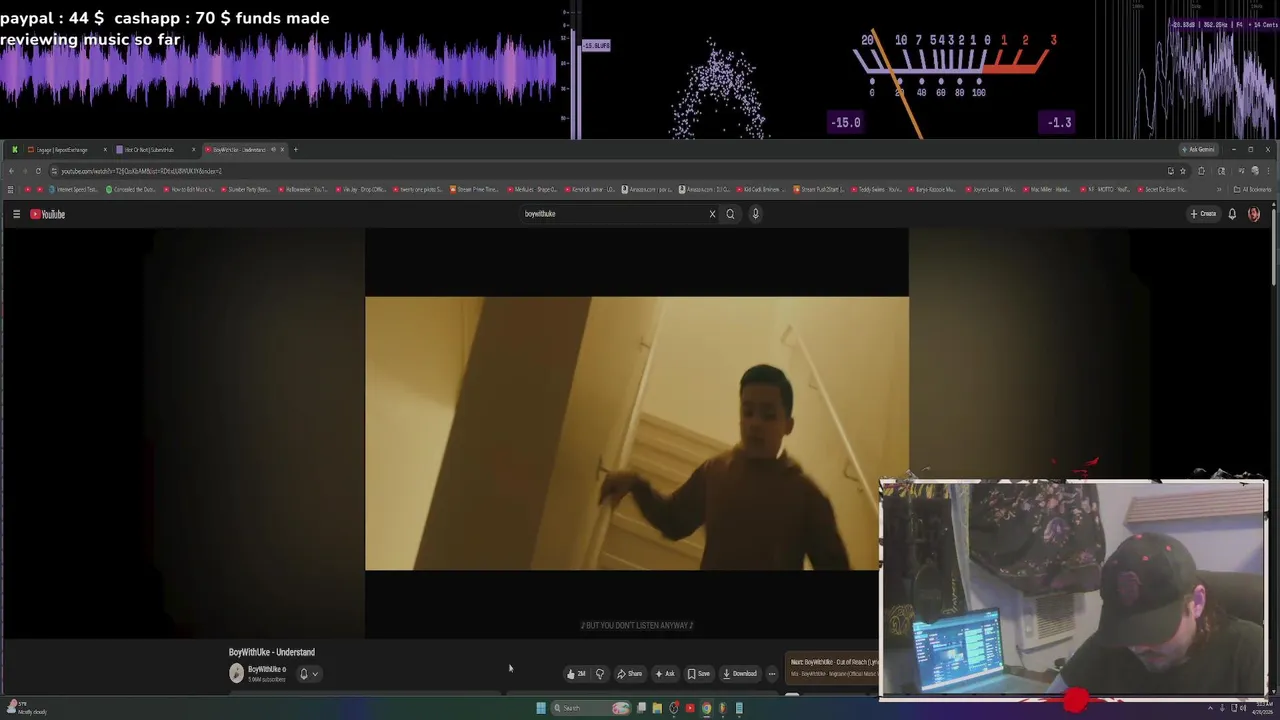1280x720 pixels.
Task: Open a new browser tab
Action: [x=295, y=150]
